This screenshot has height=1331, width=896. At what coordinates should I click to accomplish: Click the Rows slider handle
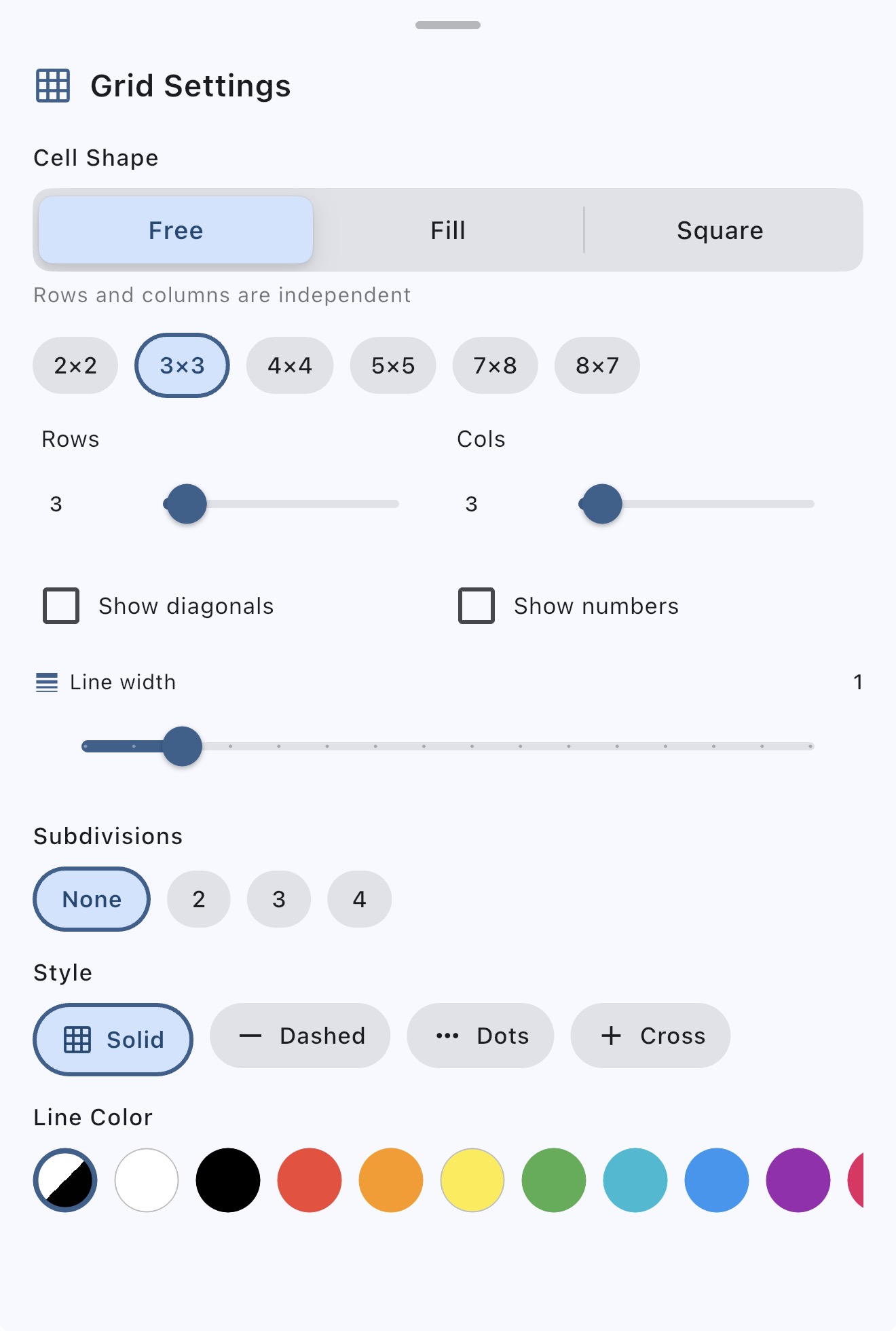[185, 504]
